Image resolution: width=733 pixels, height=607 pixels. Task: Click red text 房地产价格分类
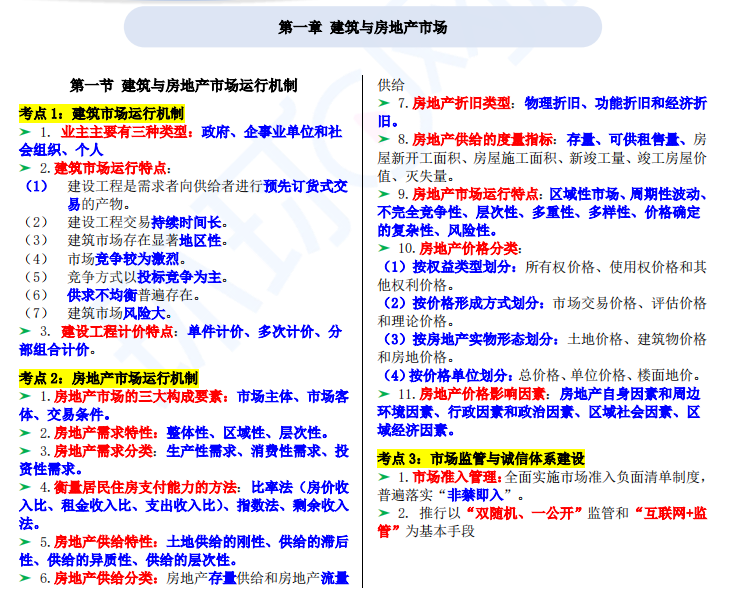(468, 249)
